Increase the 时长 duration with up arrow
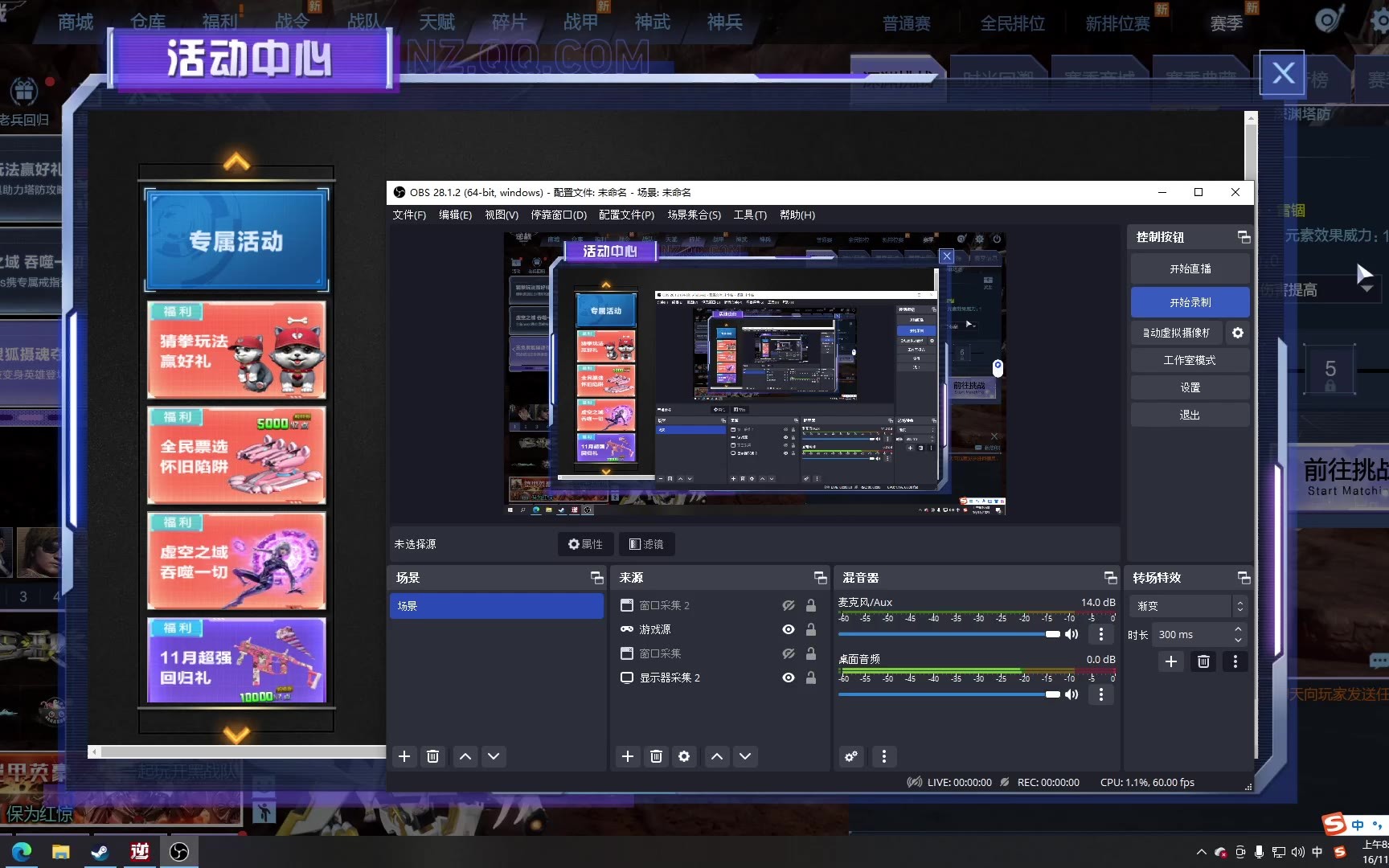Screen dimensions: 1389x868 1238,629
